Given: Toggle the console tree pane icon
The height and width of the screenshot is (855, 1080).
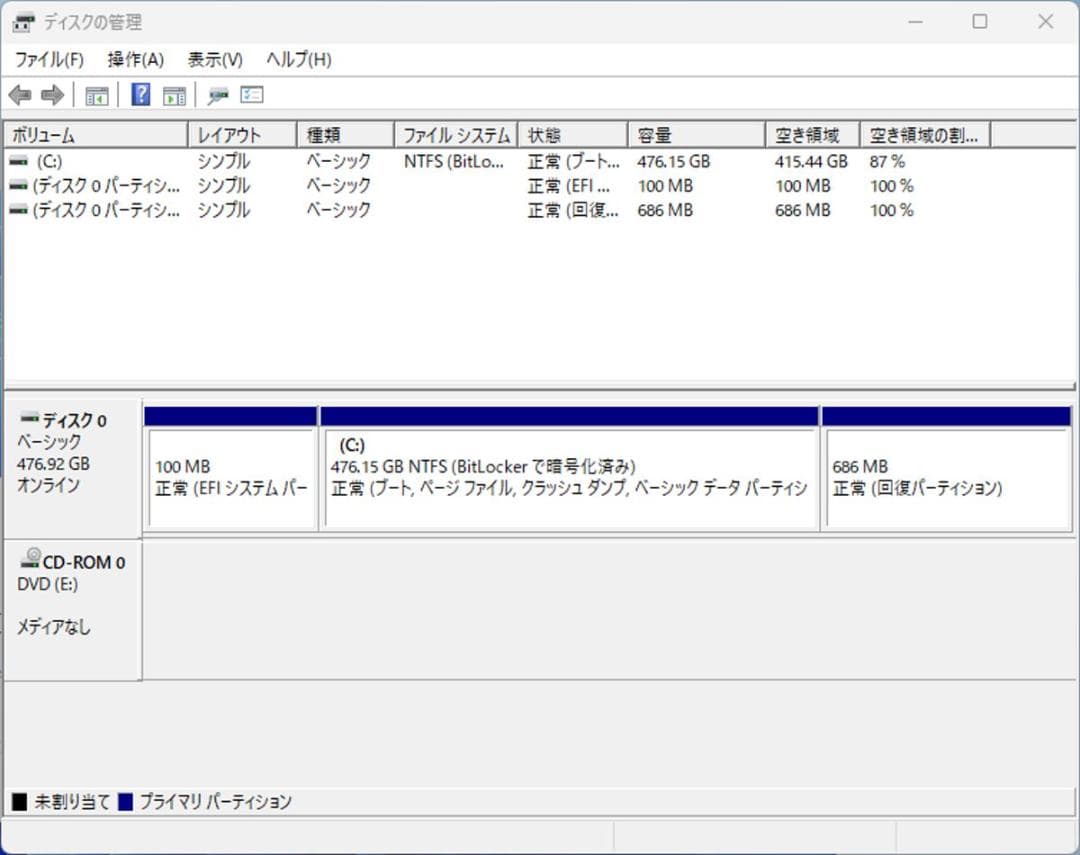Looking at the screenshot, I should pyautogui.click(x=96, y=94).
